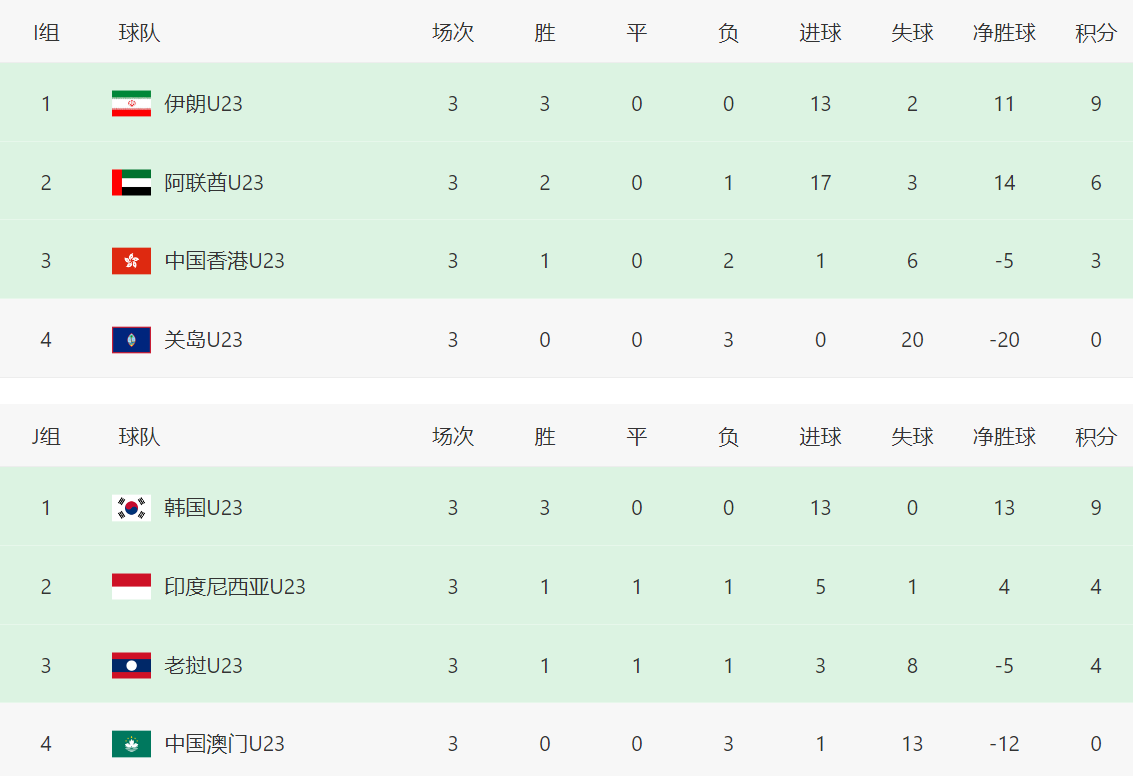Select the 中国香港U23 team name
Screen dimensions: 1133x776
[224, 261]
